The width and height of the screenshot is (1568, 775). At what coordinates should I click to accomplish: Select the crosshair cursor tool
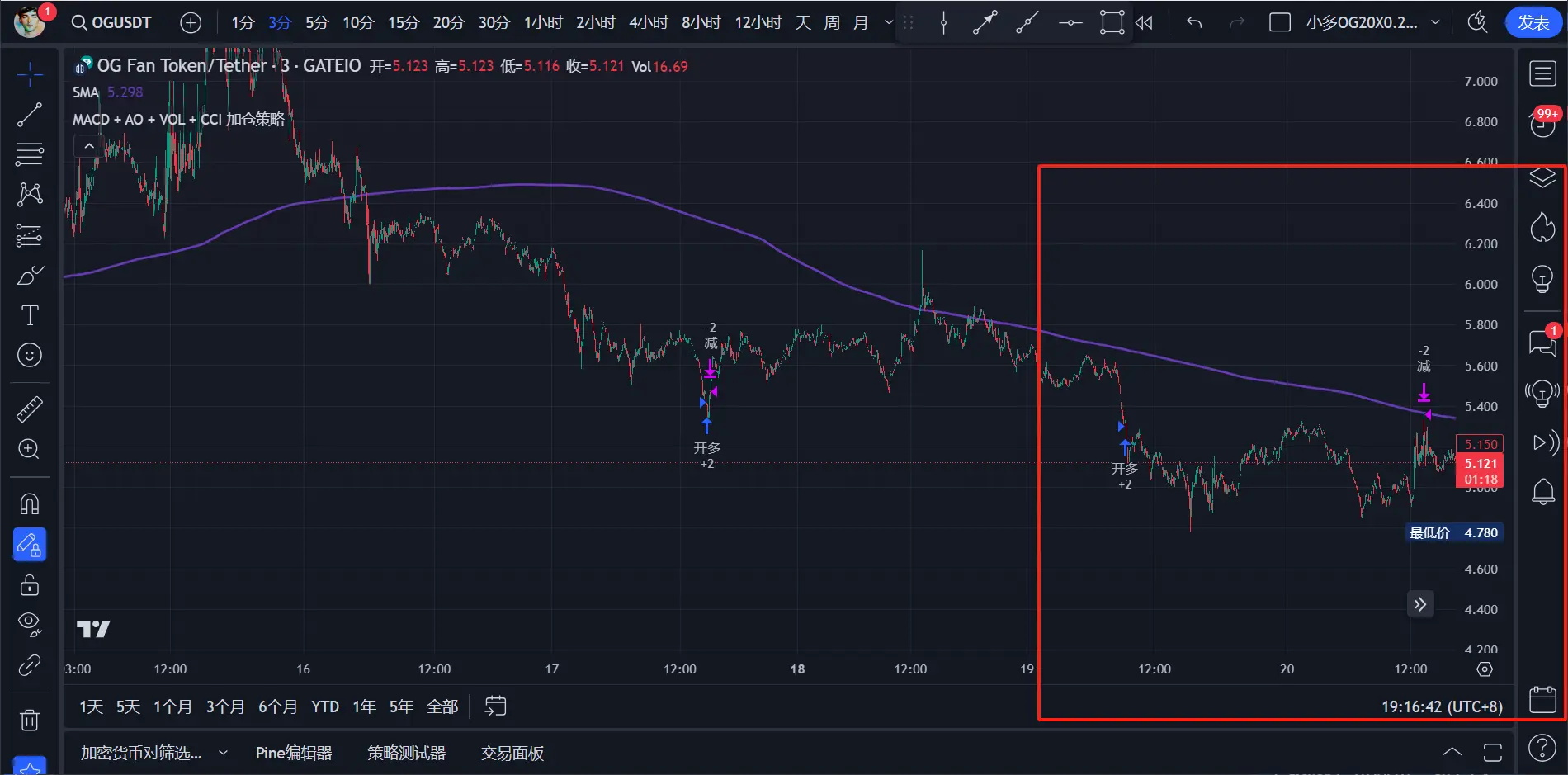tap(30, 75)
